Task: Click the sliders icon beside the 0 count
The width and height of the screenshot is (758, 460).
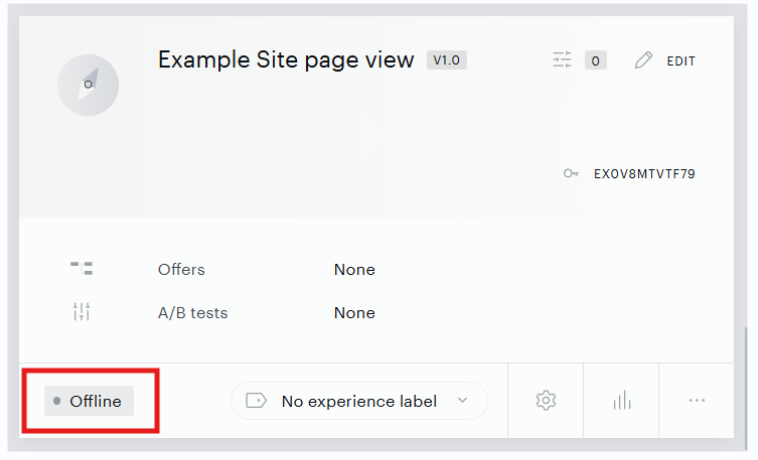Action: pyautogui.click(x=562, y=60)
